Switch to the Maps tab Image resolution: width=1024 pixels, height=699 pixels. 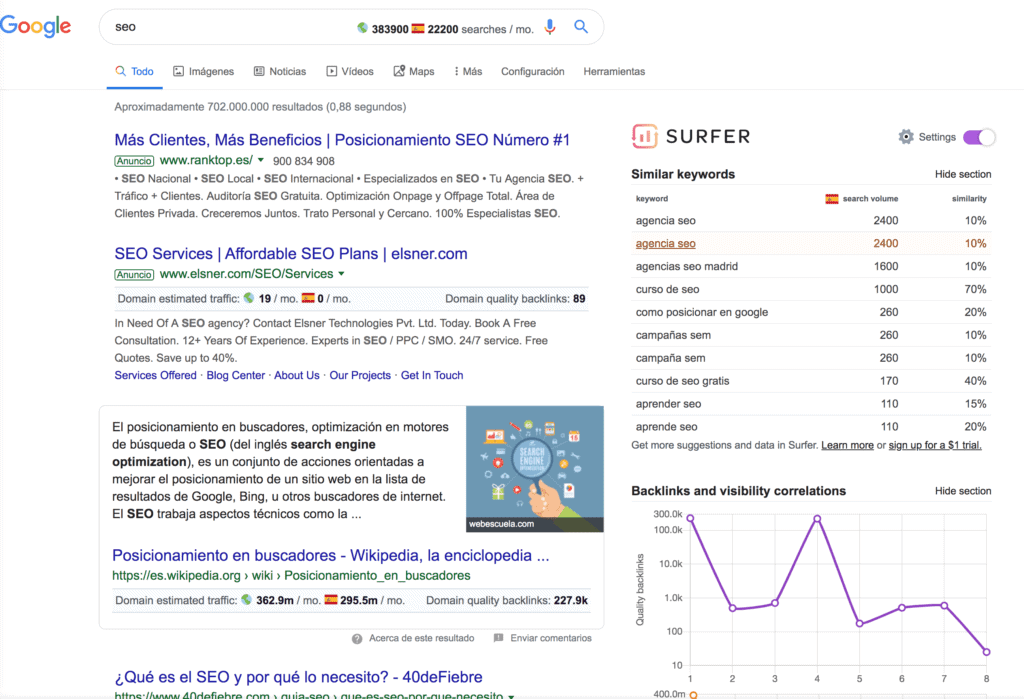coord(414,71)
